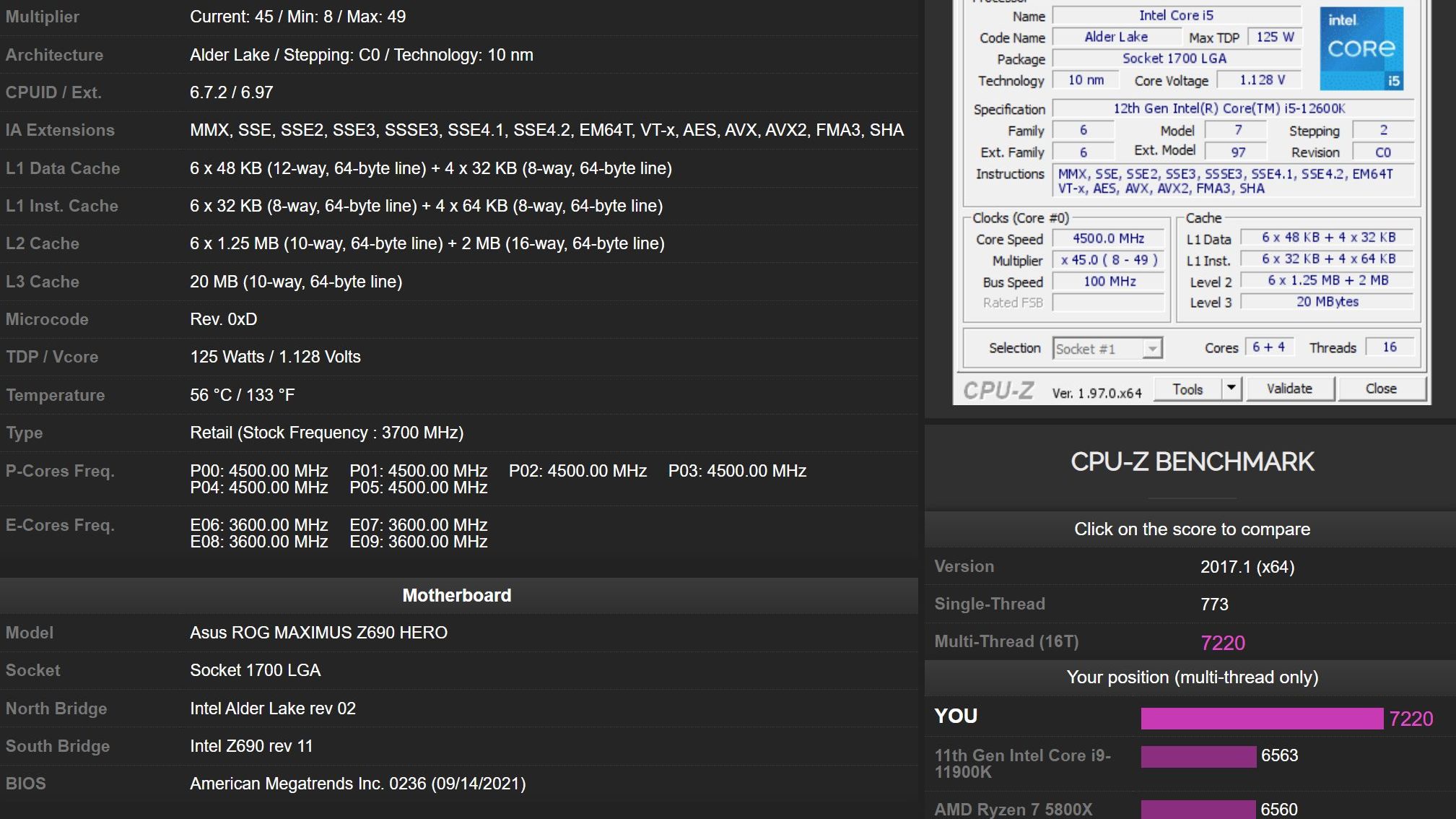Click the Motherboard section header
The height and width of the screenshot is (819, 1456).
pos(457,596)
